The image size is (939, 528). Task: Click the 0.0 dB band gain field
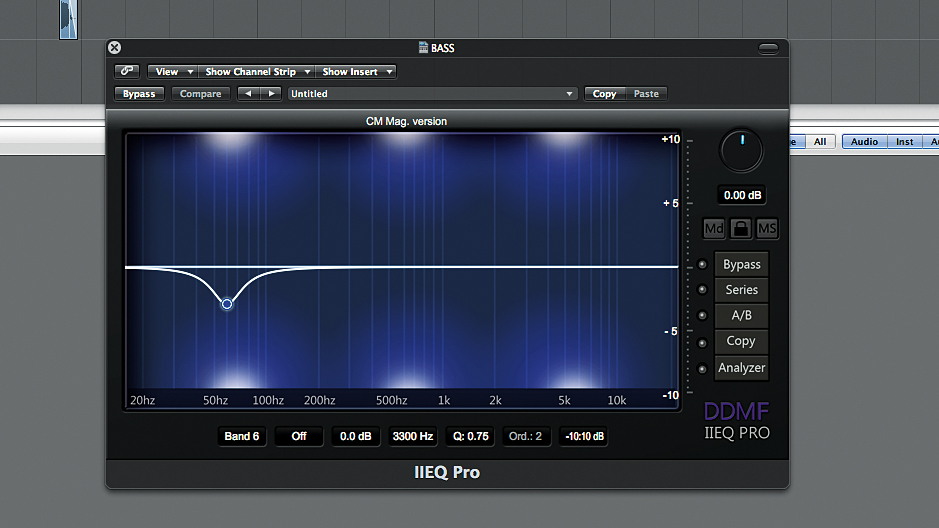tap(356, 436)
